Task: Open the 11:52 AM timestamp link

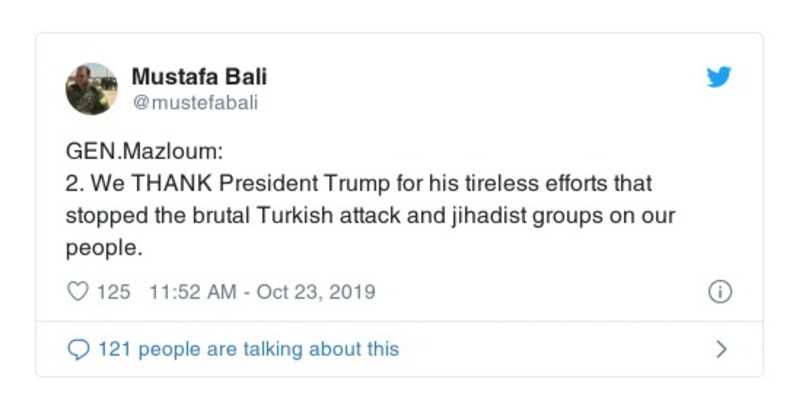Action: 192,292
